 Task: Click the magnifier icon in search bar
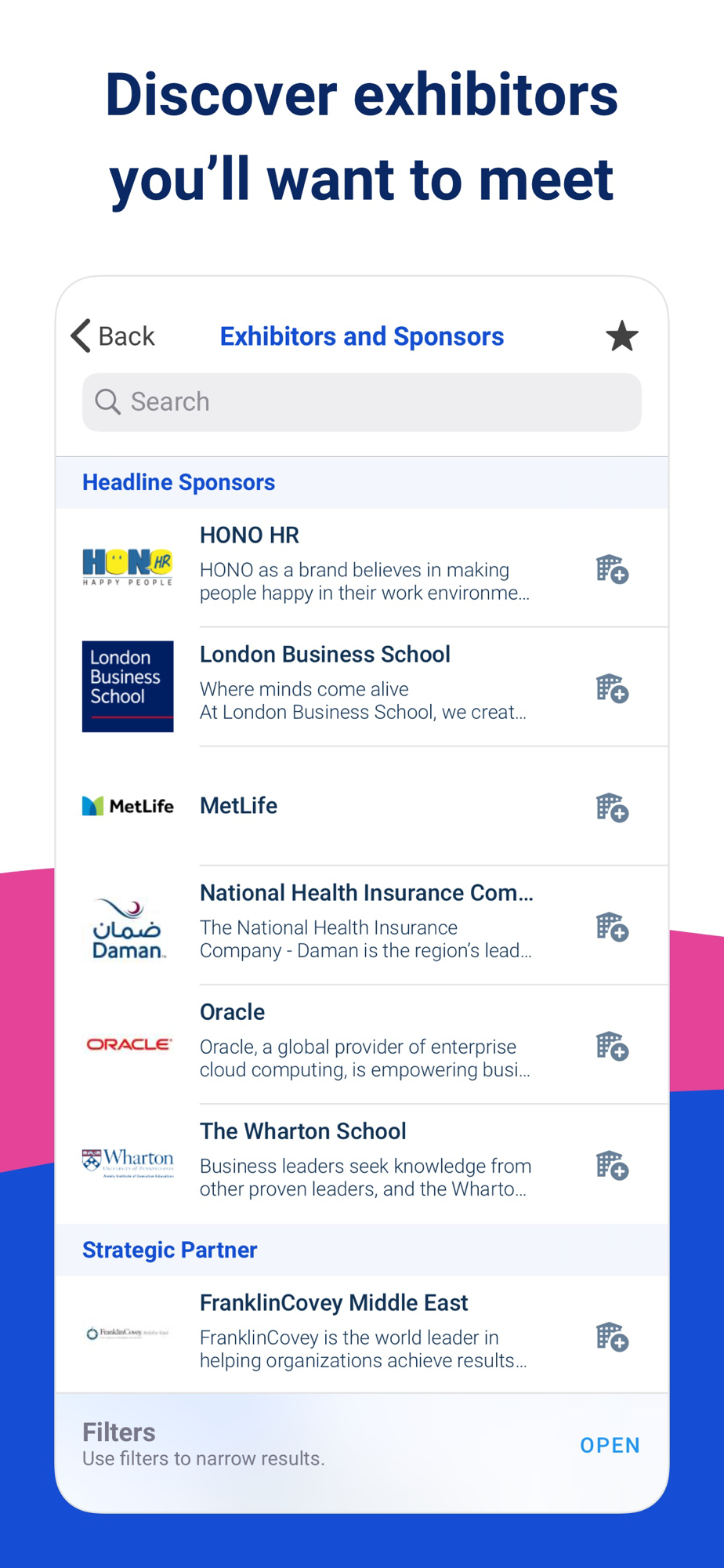(107, 401)
